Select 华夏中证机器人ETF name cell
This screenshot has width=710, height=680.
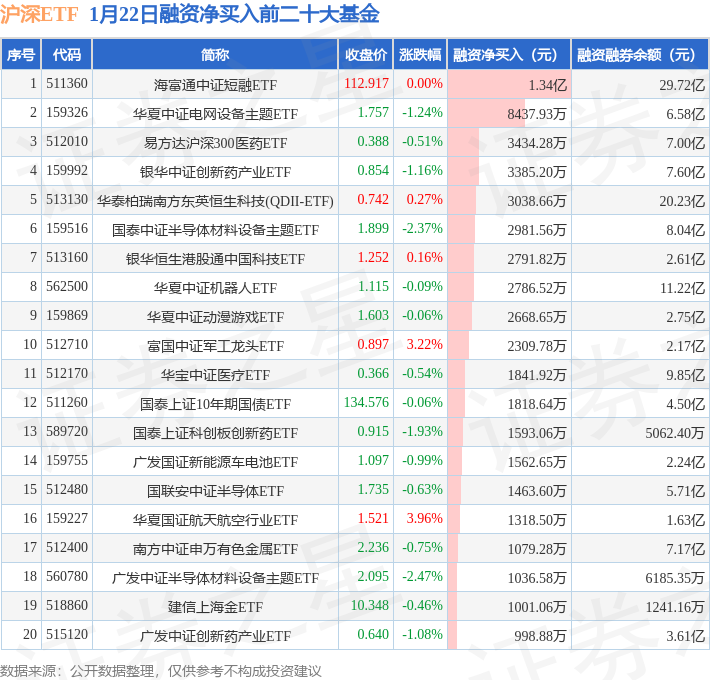pyautogui.click(x=215, y=288)
